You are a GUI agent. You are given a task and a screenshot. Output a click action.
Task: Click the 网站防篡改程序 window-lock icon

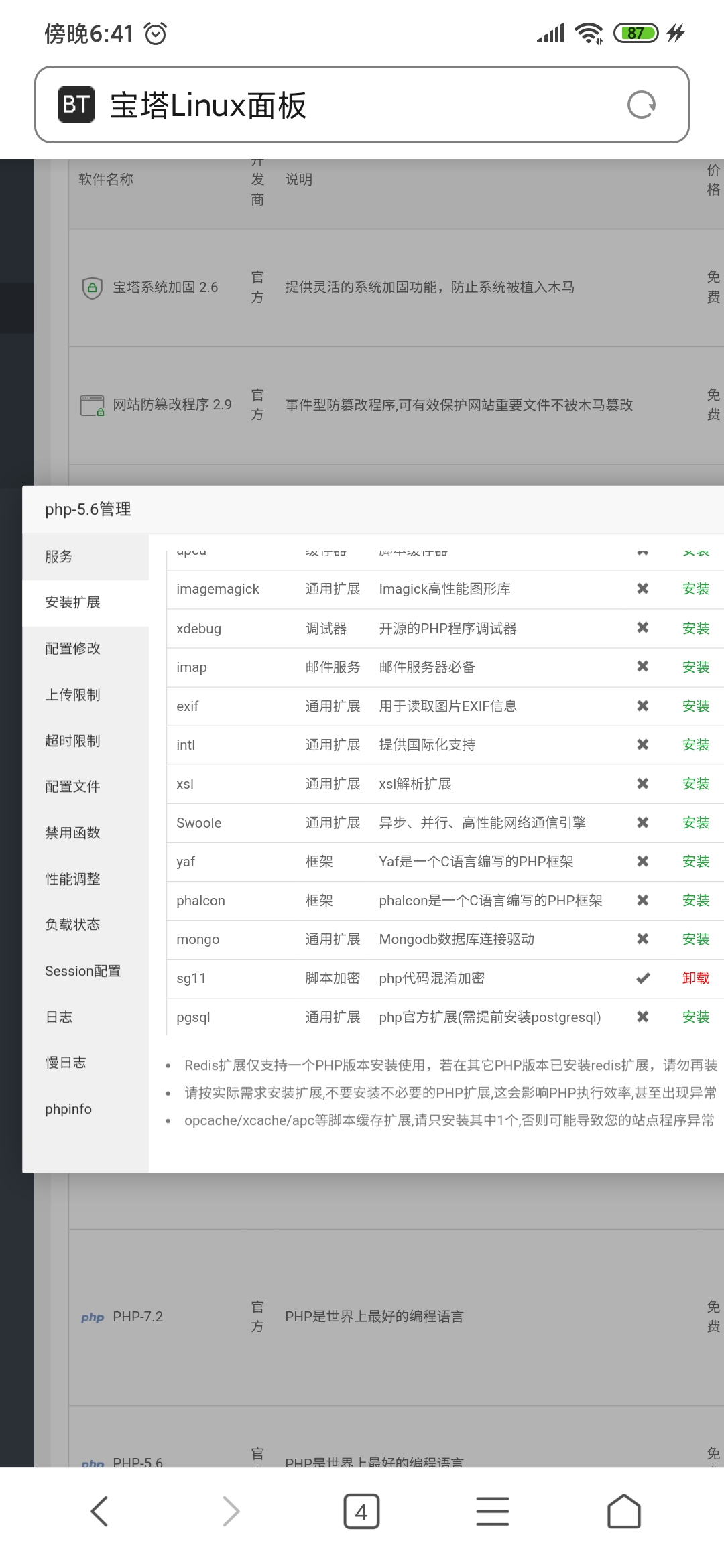[x=92, y=405]
